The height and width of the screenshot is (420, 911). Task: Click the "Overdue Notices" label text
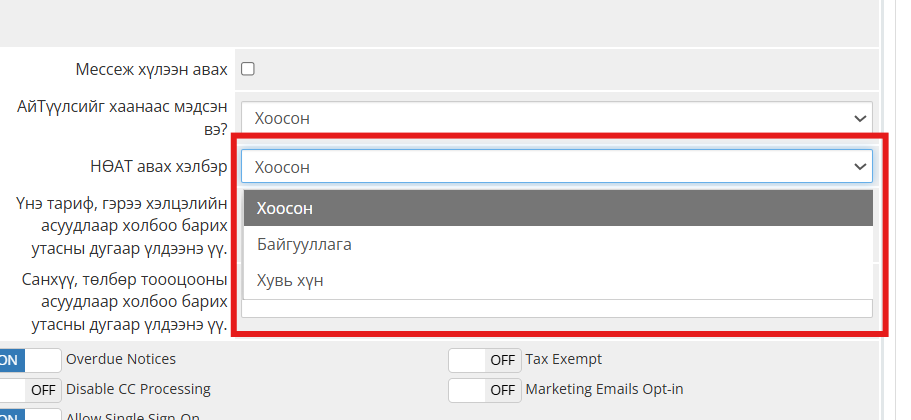tap(120, 359)
